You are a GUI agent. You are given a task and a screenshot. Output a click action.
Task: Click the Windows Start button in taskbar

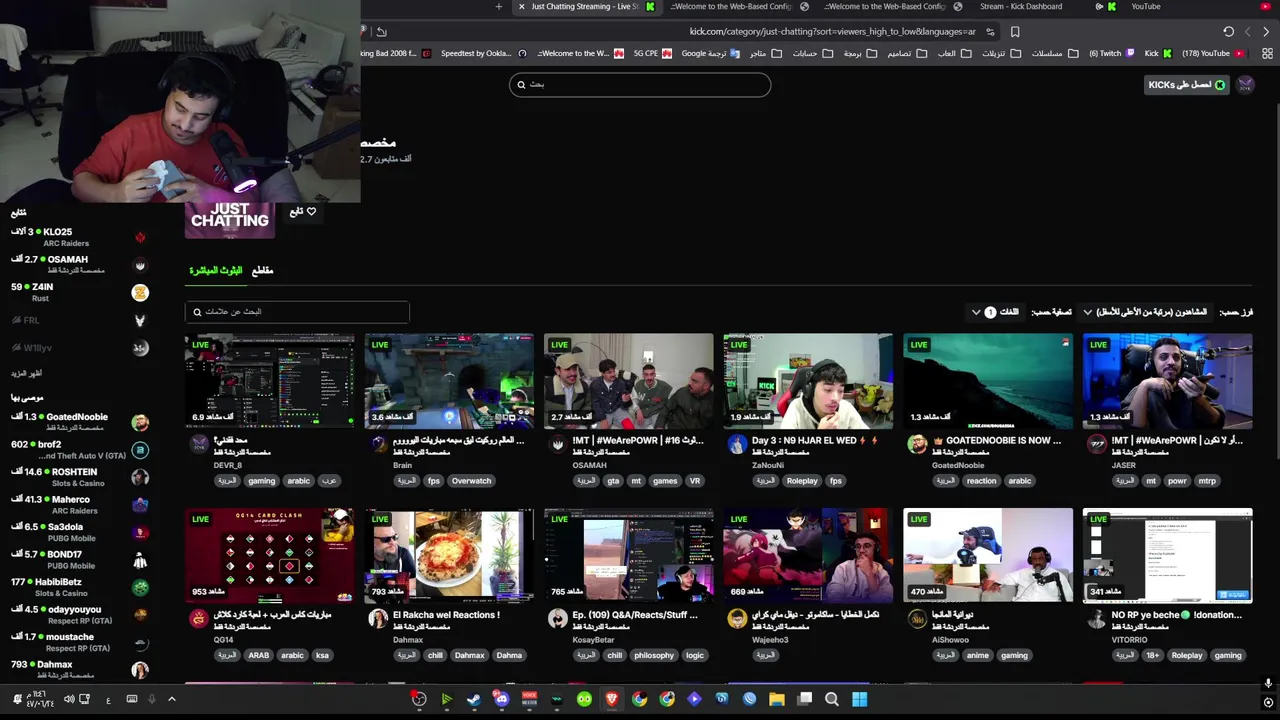(x=859, y=700)
